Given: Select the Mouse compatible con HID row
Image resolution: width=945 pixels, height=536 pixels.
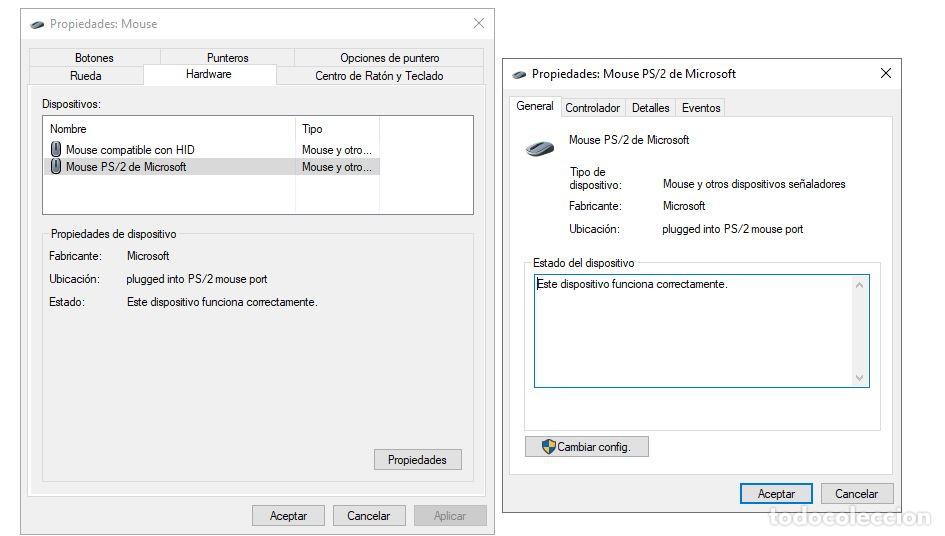Looking at the screenshot, I should (212, 150).
